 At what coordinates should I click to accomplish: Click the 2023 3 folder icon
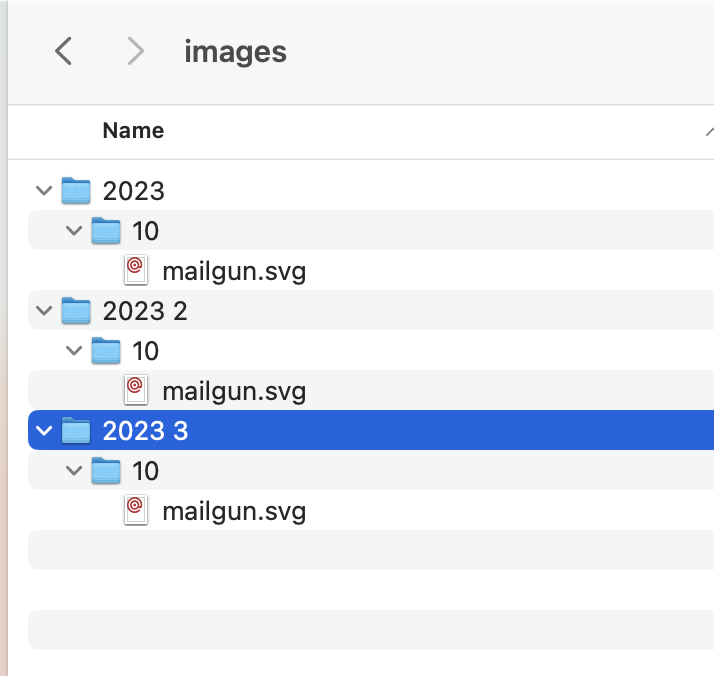(x=76, y=430)
